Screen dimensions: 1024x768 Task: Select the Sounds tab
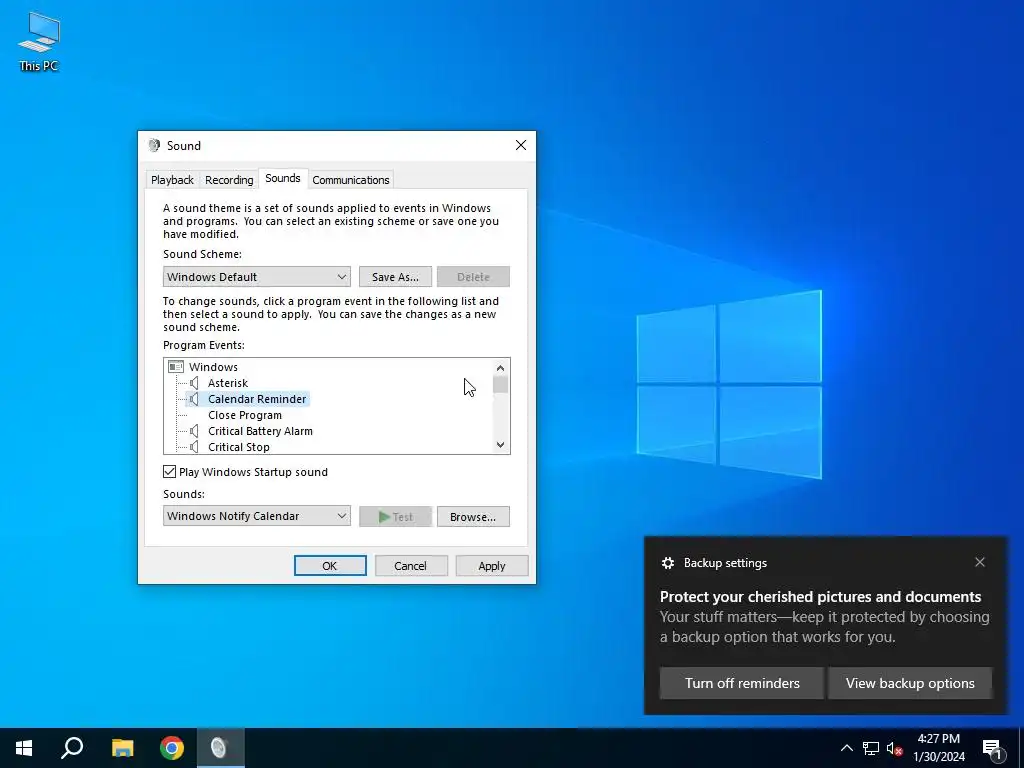pyautogui.click(x=283, y=178)
